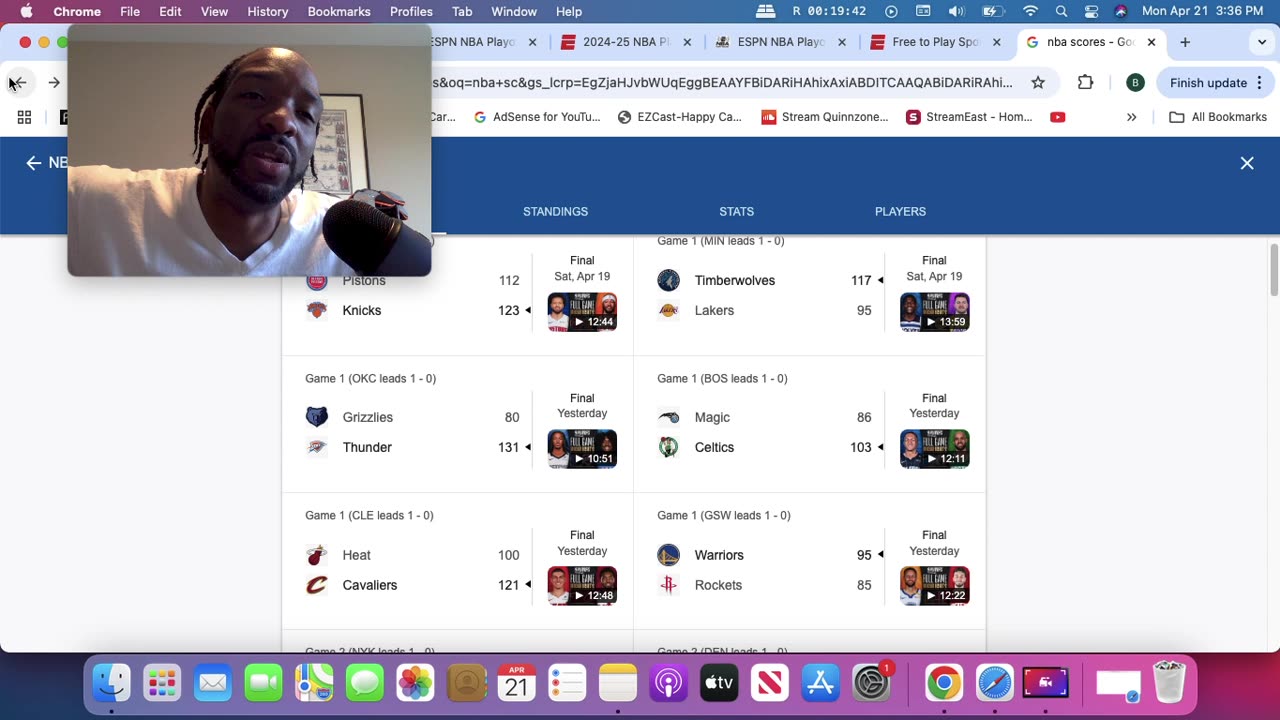The width and height of the screenshot is (1280, 720).
Task: Expand hidden bookmarks chevron
Action: point(1131,117)
